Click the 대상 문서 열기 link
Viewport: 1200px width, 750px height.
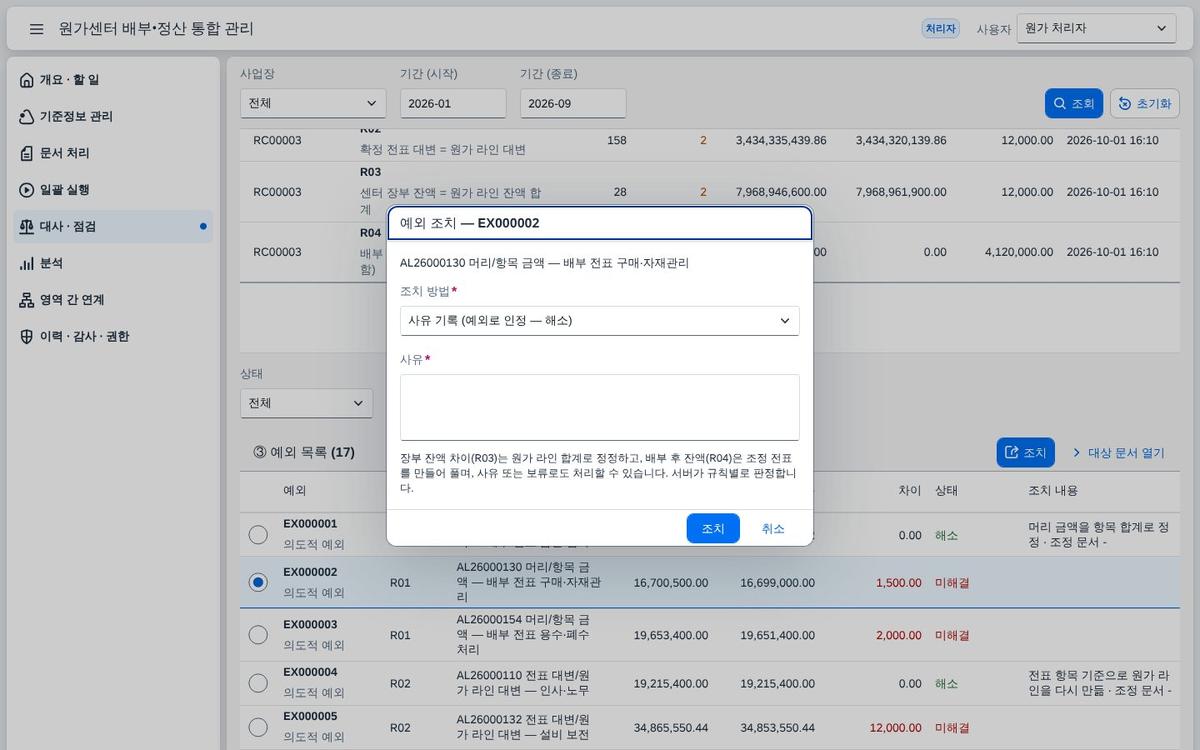coord(1118,452)
